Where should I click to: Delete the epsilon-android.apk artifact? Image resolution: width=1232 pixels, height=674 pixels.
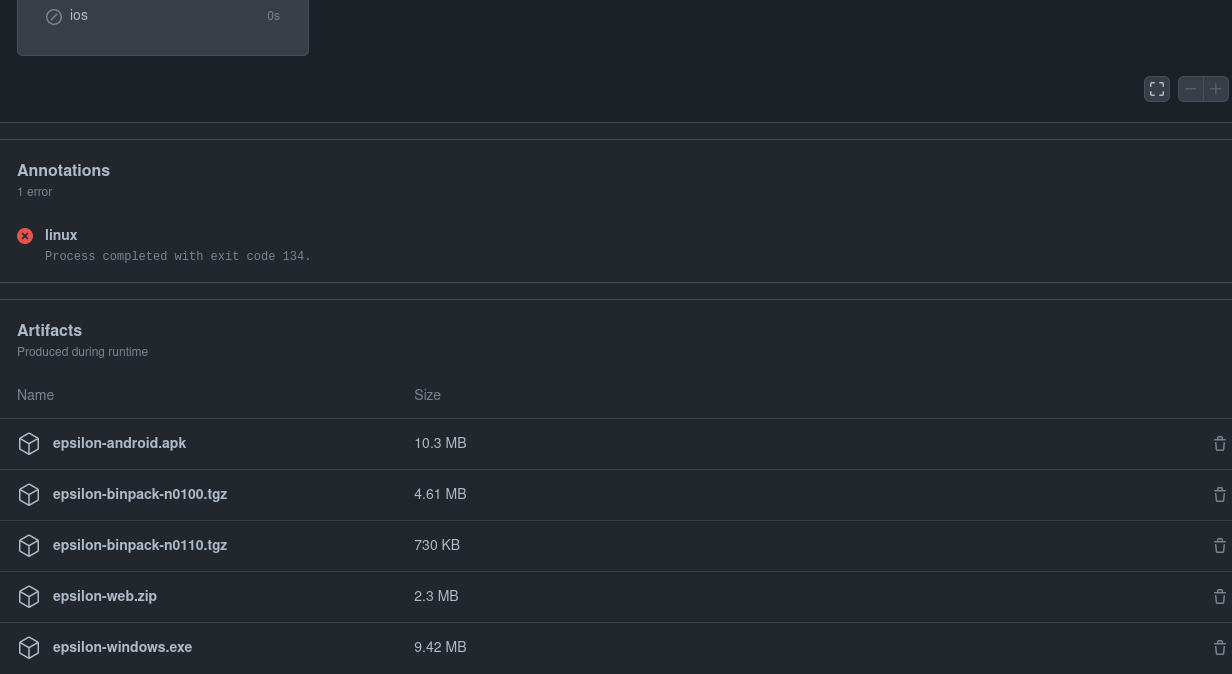tap(1220, 443)
